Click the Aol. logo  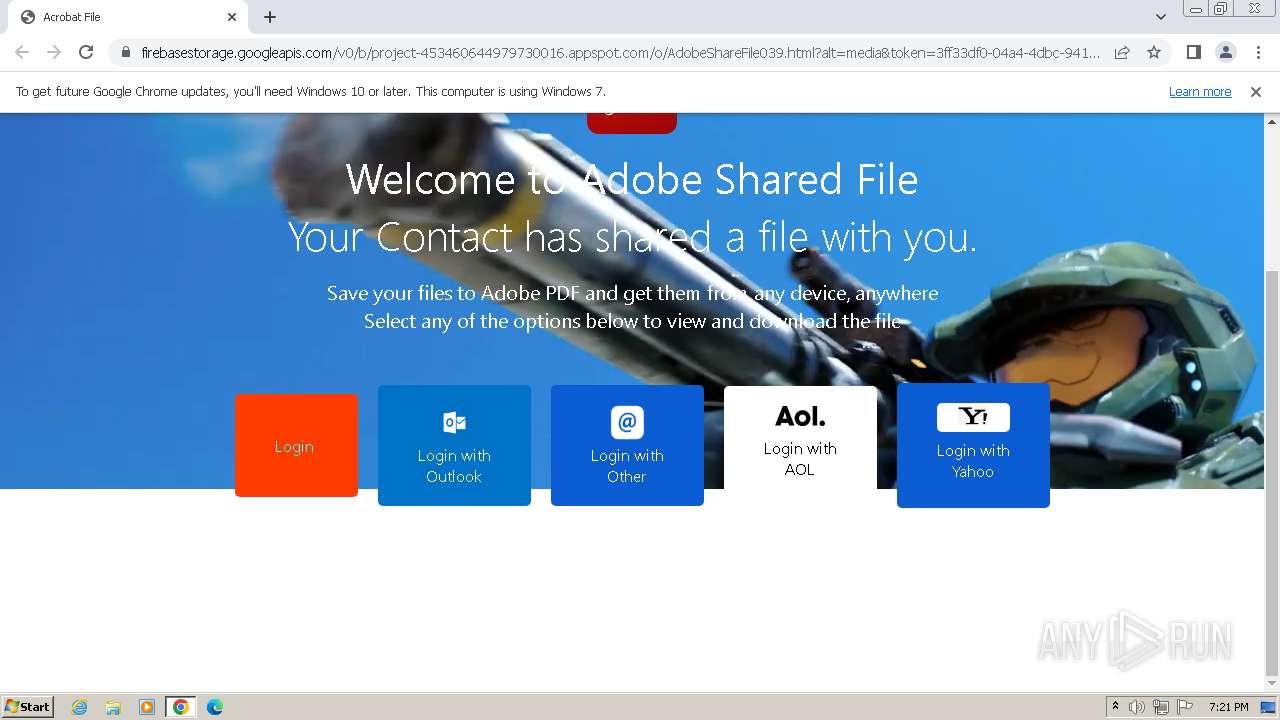(800, 416)
